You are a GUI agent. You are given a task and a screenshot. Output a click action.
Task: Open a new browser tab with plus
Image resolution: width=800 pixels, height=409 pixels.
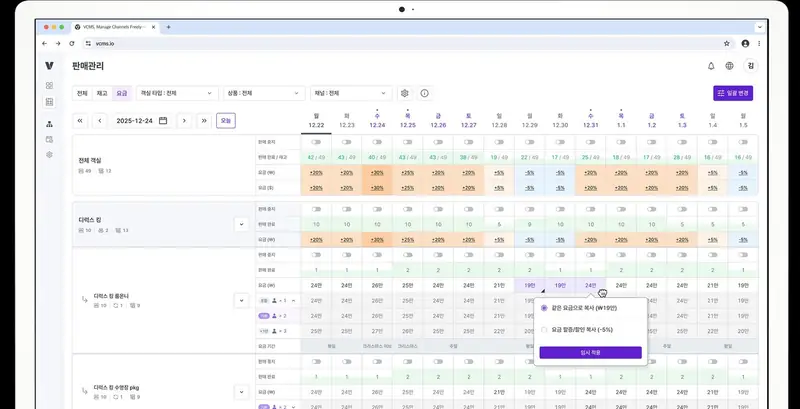(168, 27)
